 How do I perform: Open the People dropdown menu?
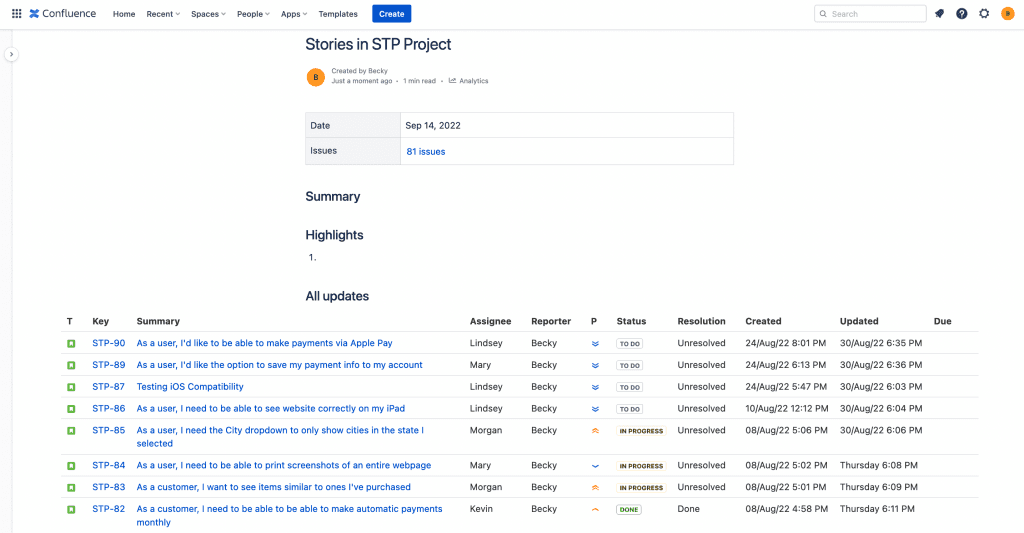253,14
